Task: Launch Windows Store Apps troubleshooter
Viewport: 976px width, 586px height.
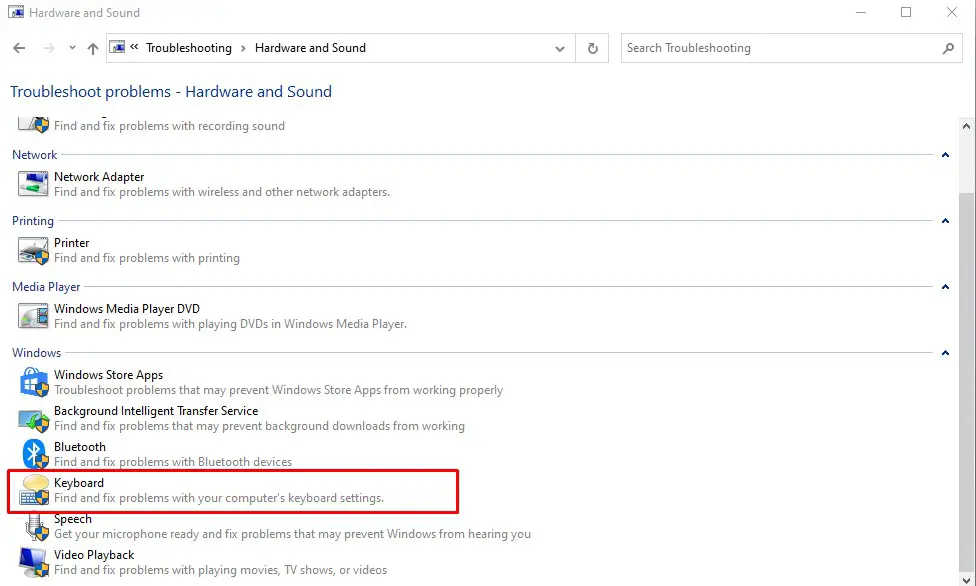Action: 108,375
